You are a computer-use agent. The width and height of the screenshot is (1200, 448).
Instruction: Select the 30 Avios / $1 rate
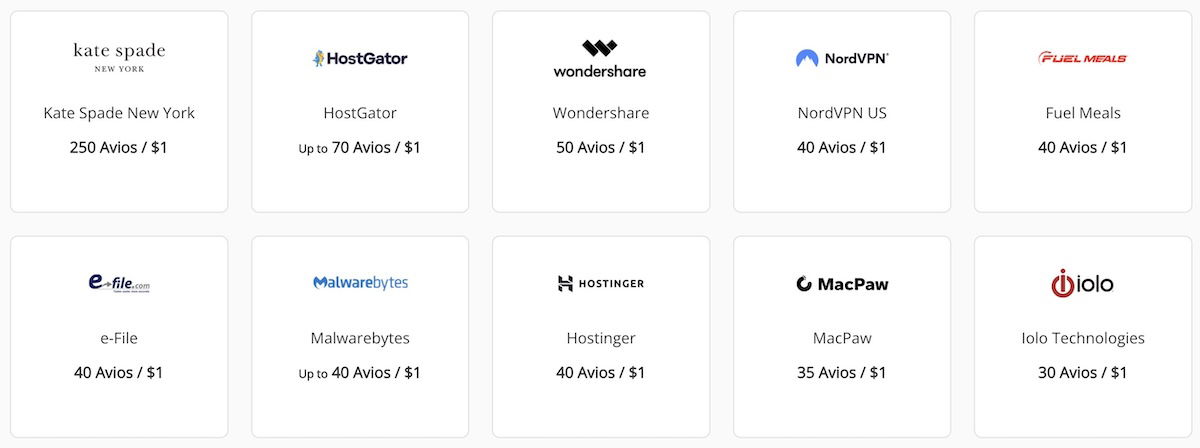pyautogui.click(x=1082, y=373)
